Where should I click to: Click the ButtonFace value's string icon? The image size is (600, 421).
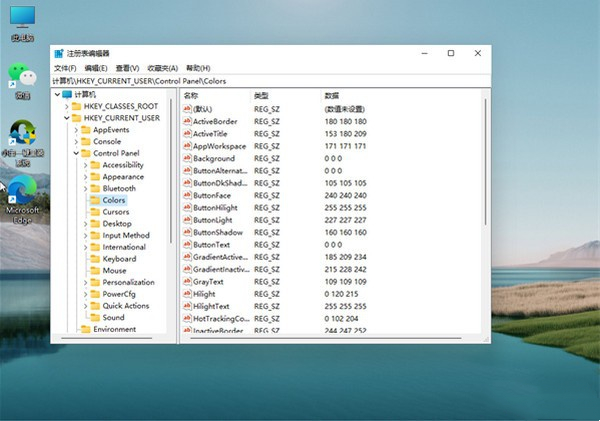tap(186, 195)
